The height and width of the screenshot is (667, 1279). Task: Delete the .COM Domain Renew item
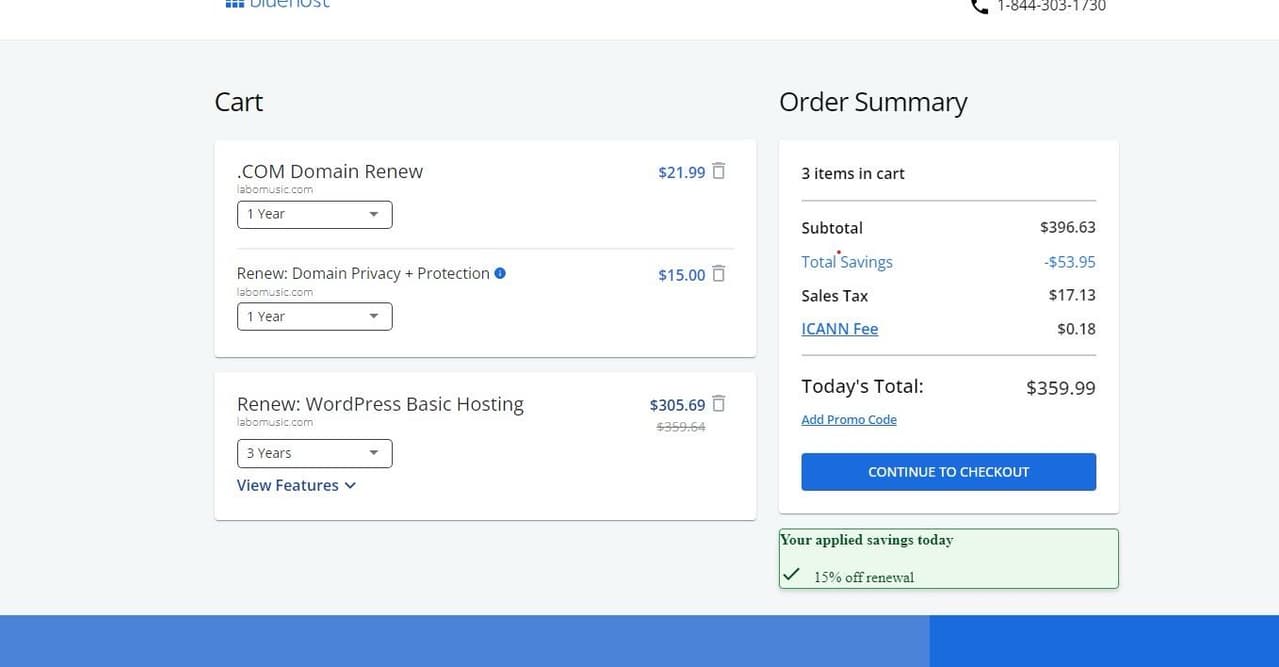(x=719, y=171)
